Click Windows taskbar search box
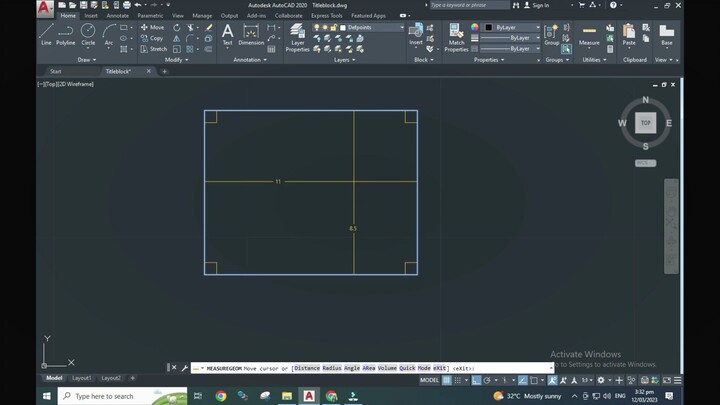The image size is (720, 405). coord(123,396)
